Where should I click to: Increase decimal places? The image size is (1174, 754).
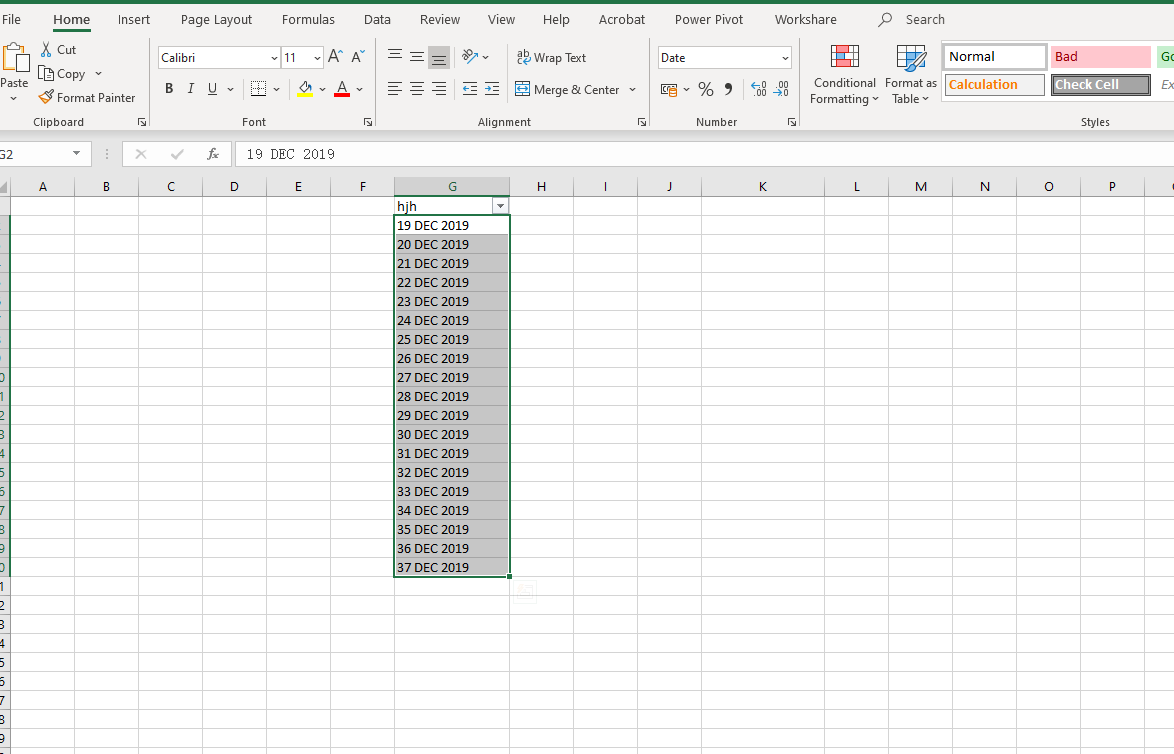pyautogui.click(x=758, y=90)
